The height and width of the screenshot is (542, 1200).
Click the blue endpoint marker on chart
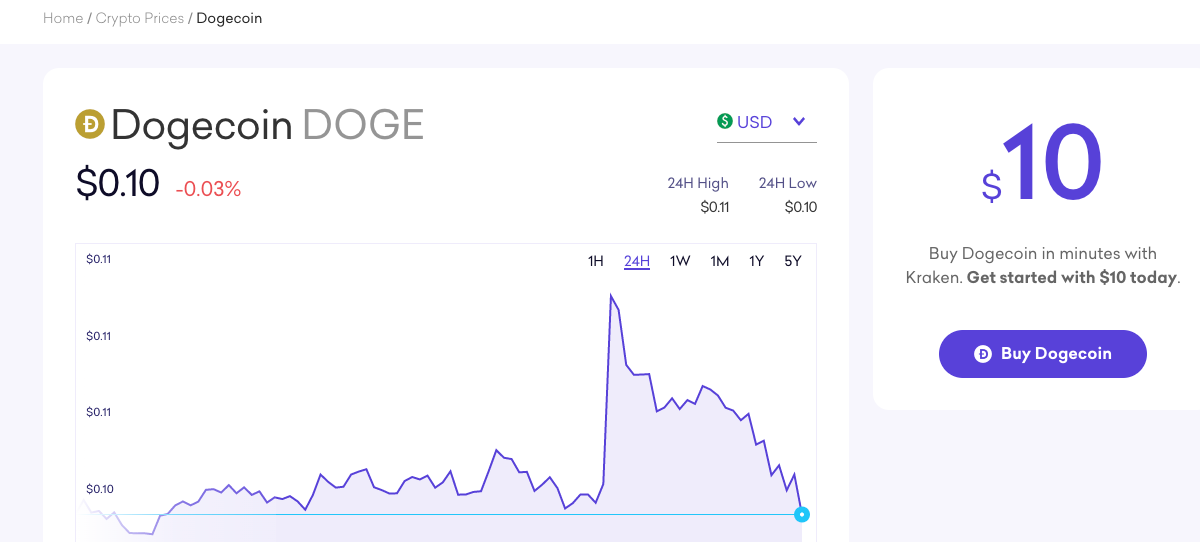801,514
